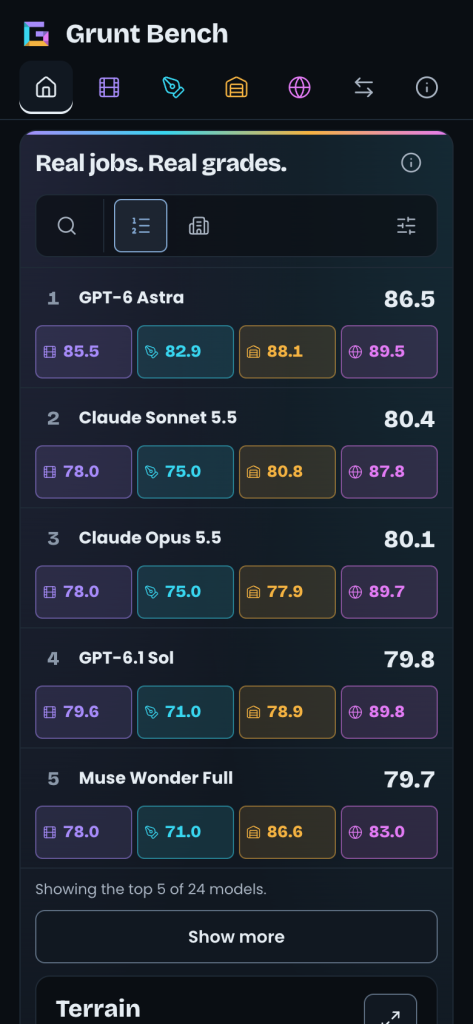Toggle the building company view
This screenshot has height=1024, width=473.
[199, 226]
